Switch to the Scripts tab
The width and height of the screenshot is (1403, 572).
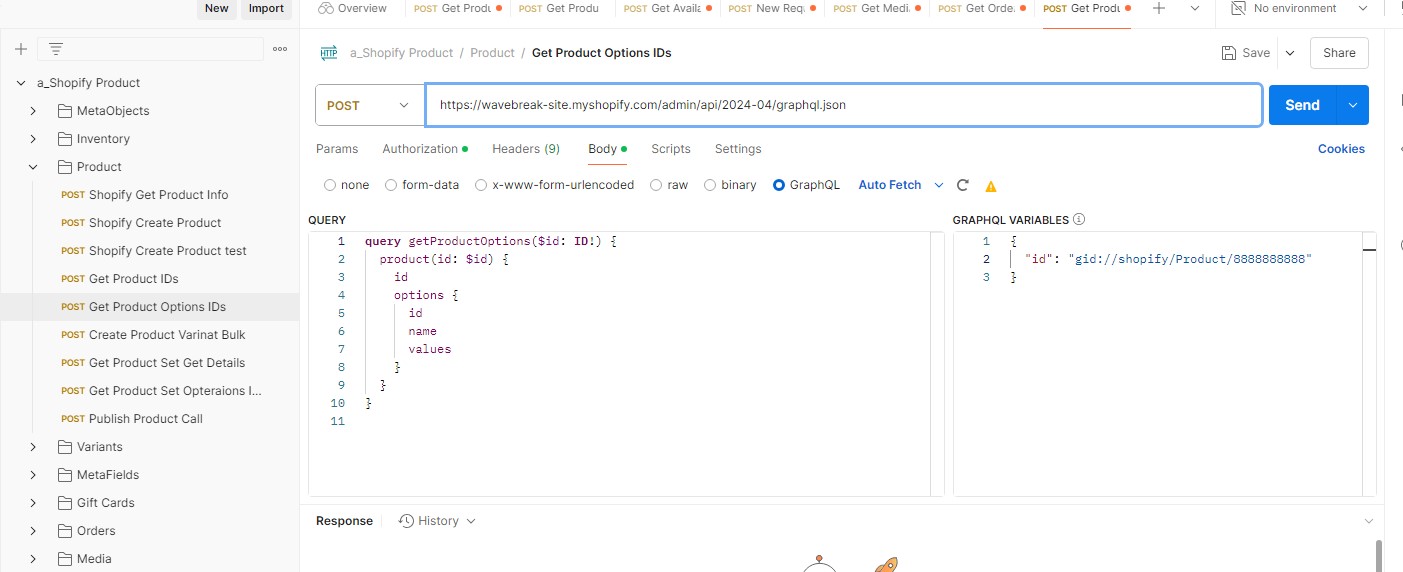tap(671, 149)
